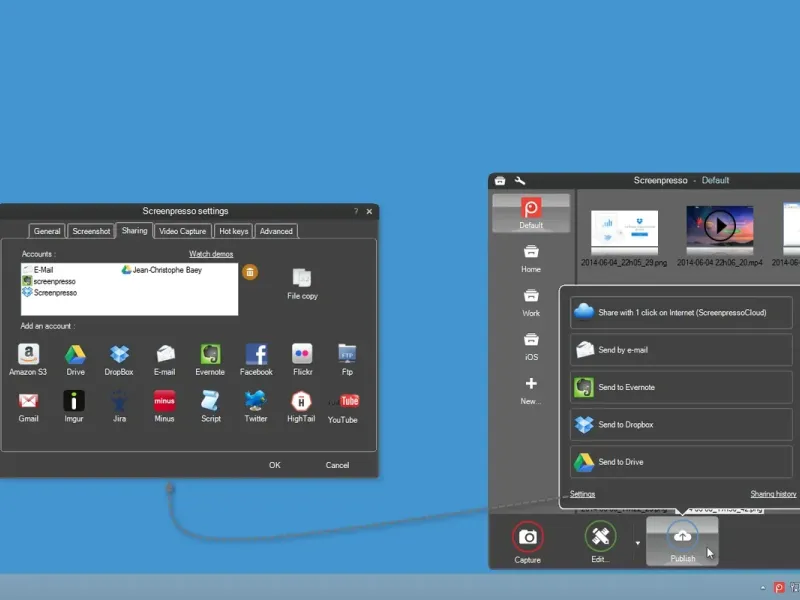Choose Send by e-mail

(681, 349)
